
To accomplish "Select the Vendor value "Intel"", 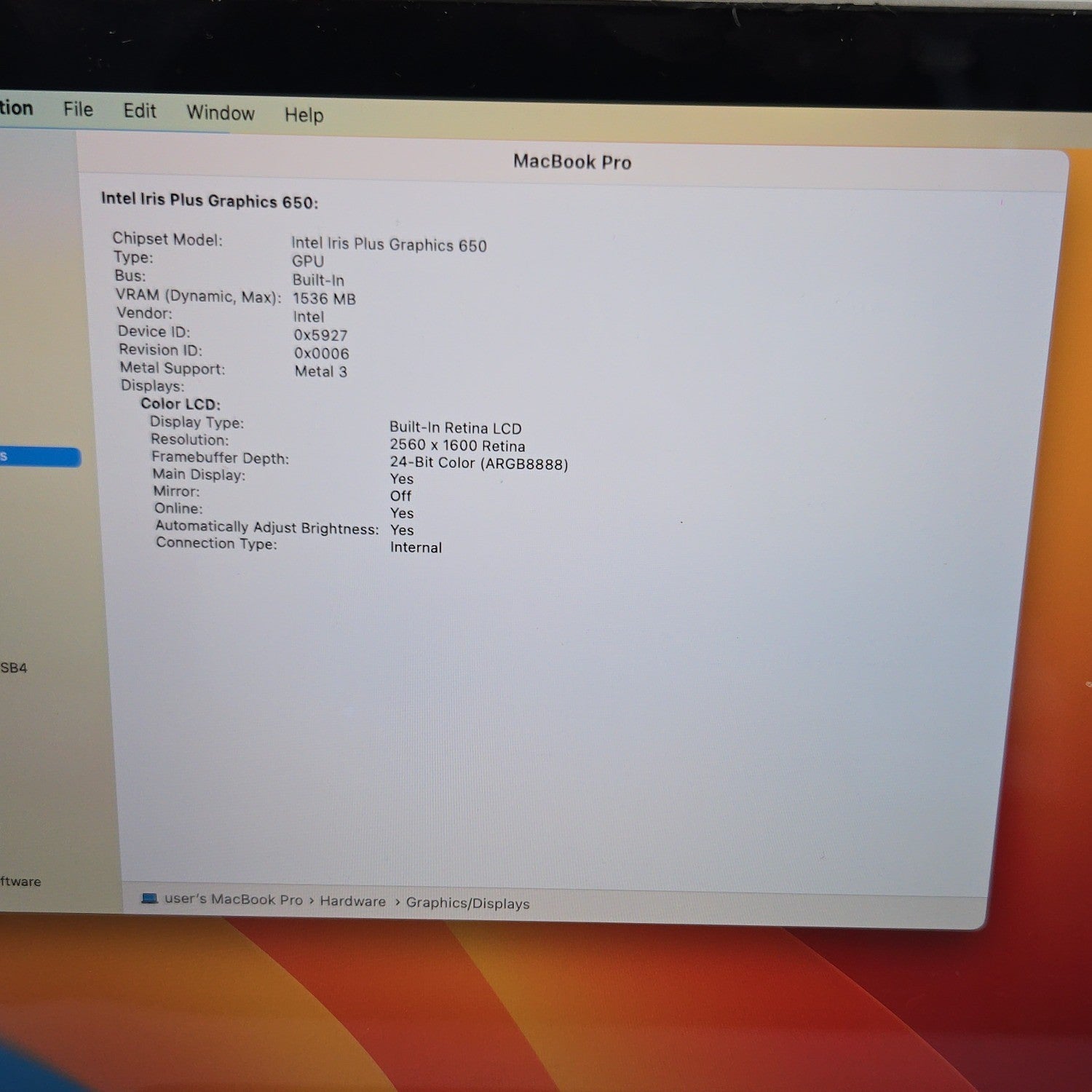I will (x=309, y=317).
